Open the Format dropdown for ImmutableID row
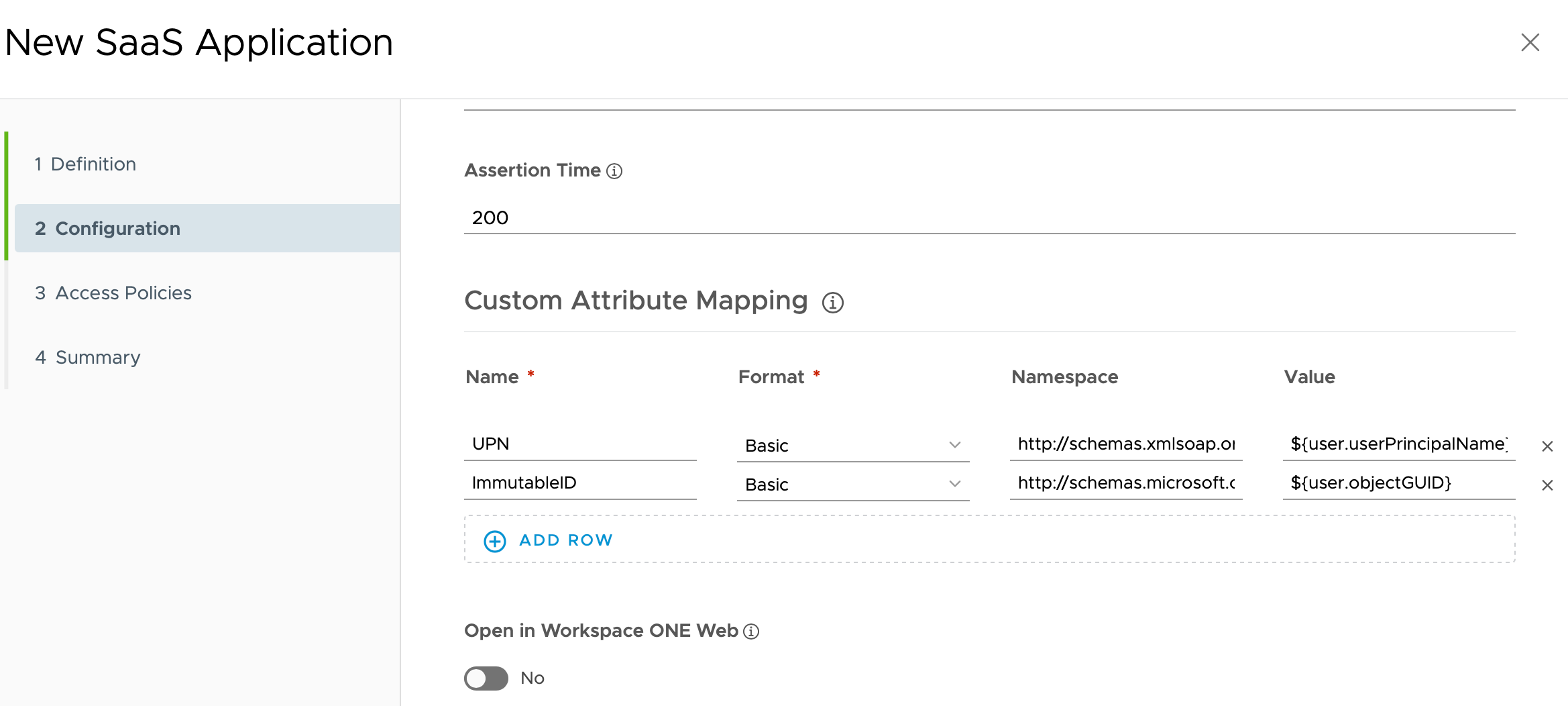The image size is (1568, 706). click(852, 485)
